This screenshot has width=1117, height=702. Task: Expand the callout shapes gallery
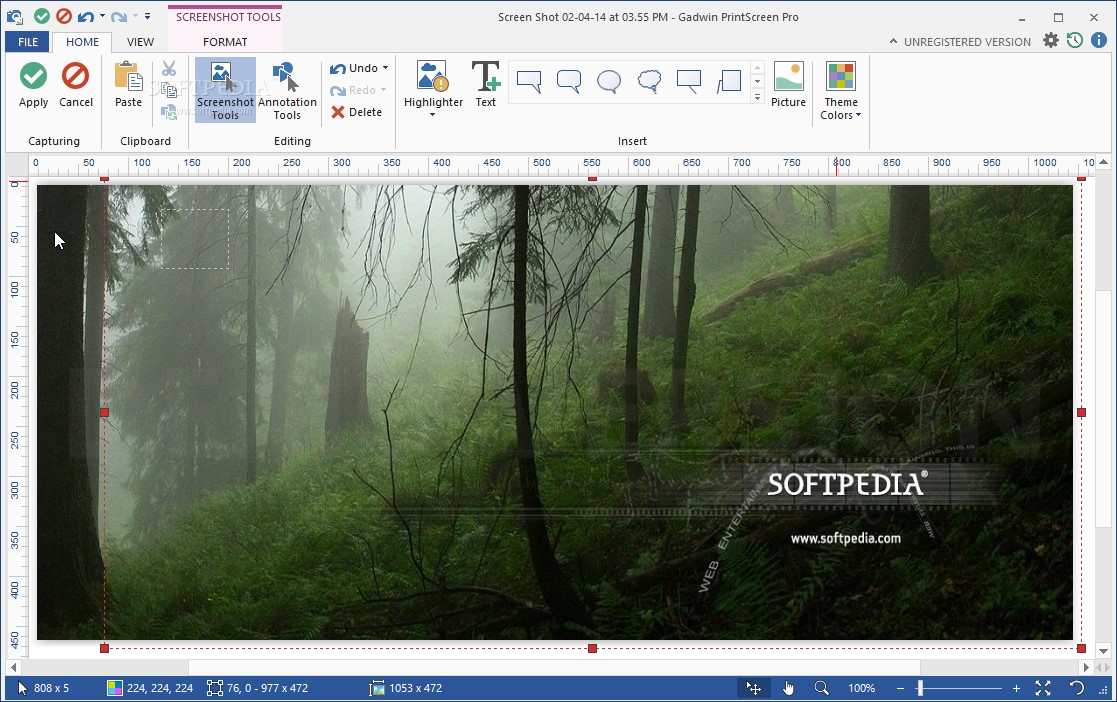757,99
